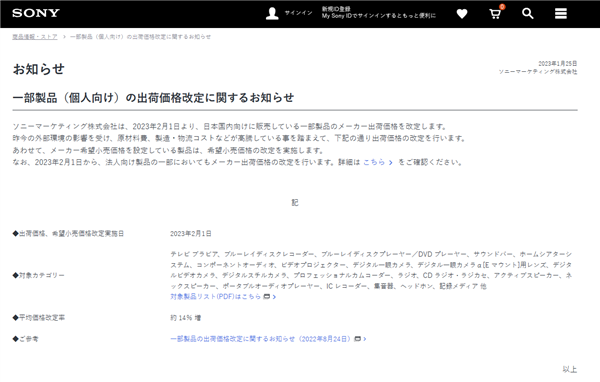Select the 約 14% 増 value
The width and height of the screenshot is (600, 382).
click(186, 318)
